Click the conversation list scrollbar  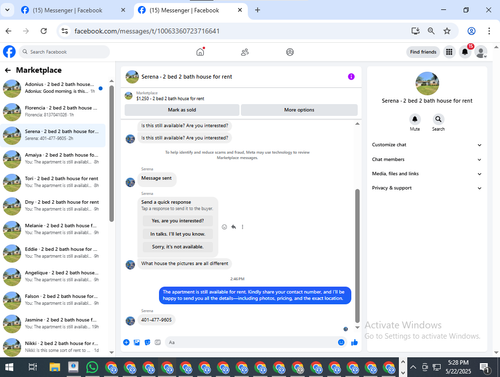pos(111,153)
